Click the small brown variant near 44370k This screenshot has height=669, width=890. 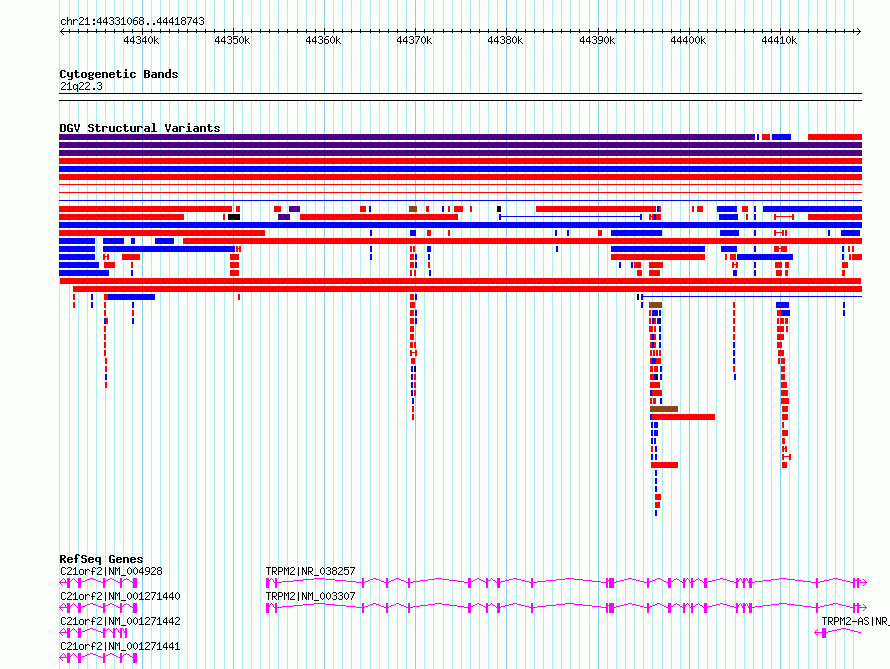[x=413, y=209]
